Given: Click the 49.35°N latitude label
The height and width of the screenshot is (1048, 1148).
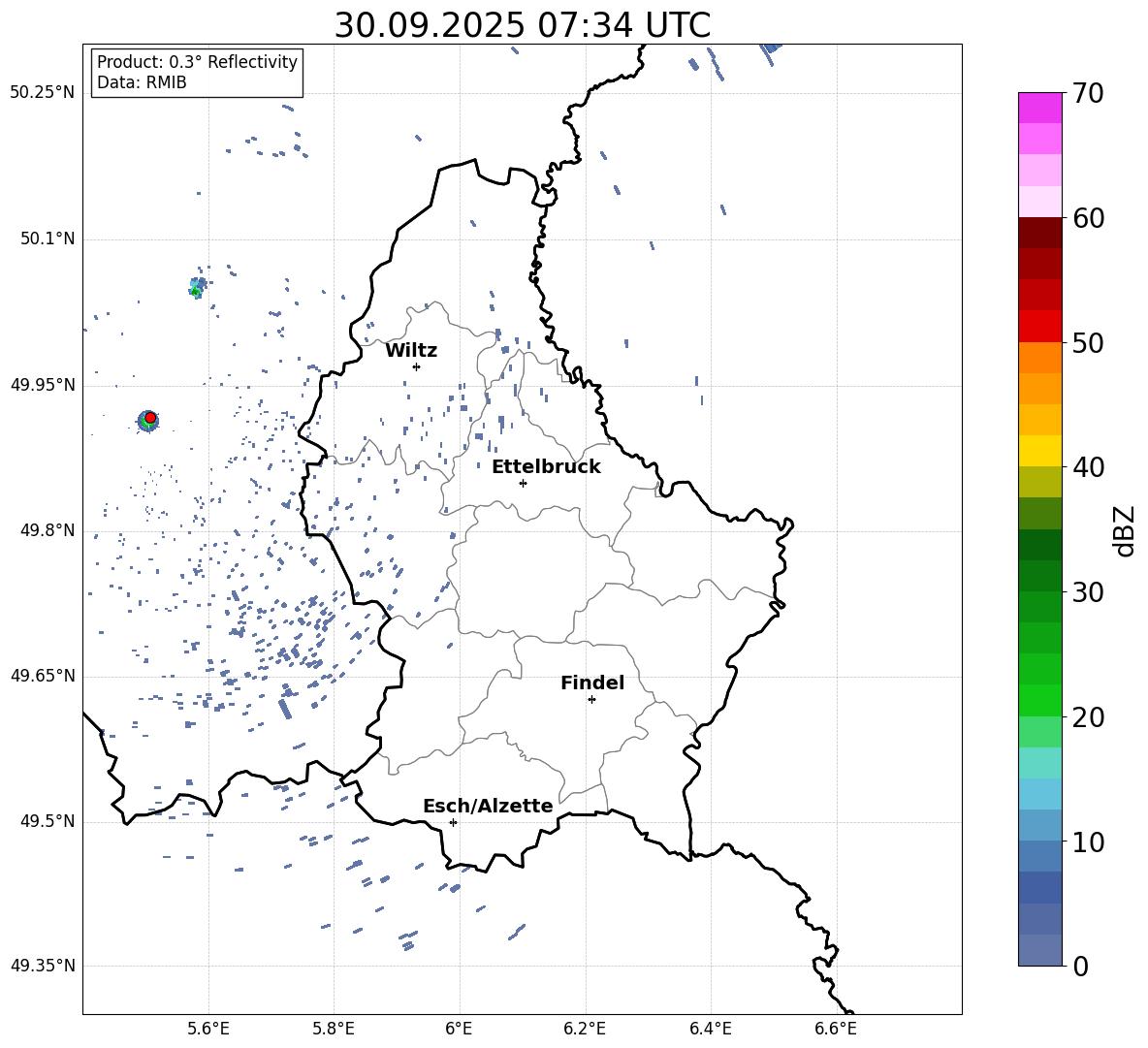Looking at the screenshot, I should tap(43, 966).
